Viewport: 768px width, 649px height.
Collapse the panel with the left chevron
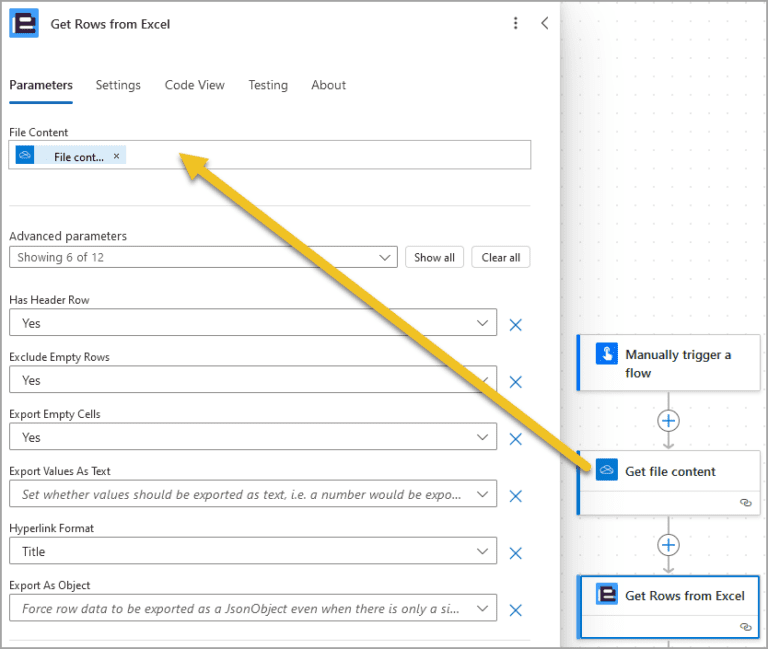point(545,23)
